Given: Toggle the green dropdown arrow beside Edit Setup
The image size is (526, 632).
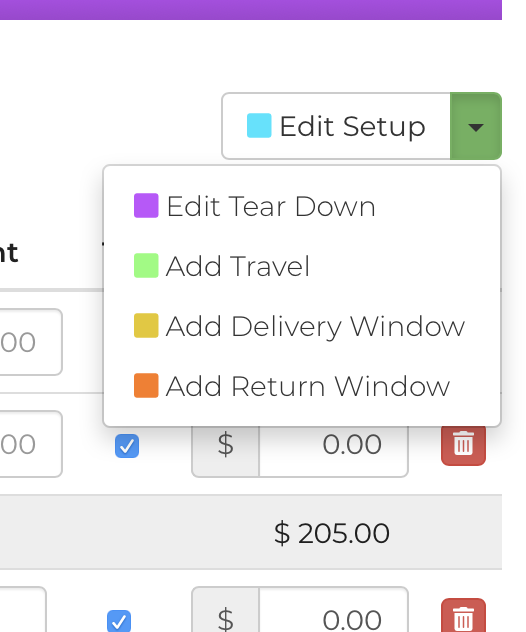Looking at the screenshot, I should [x=476, y=126].
